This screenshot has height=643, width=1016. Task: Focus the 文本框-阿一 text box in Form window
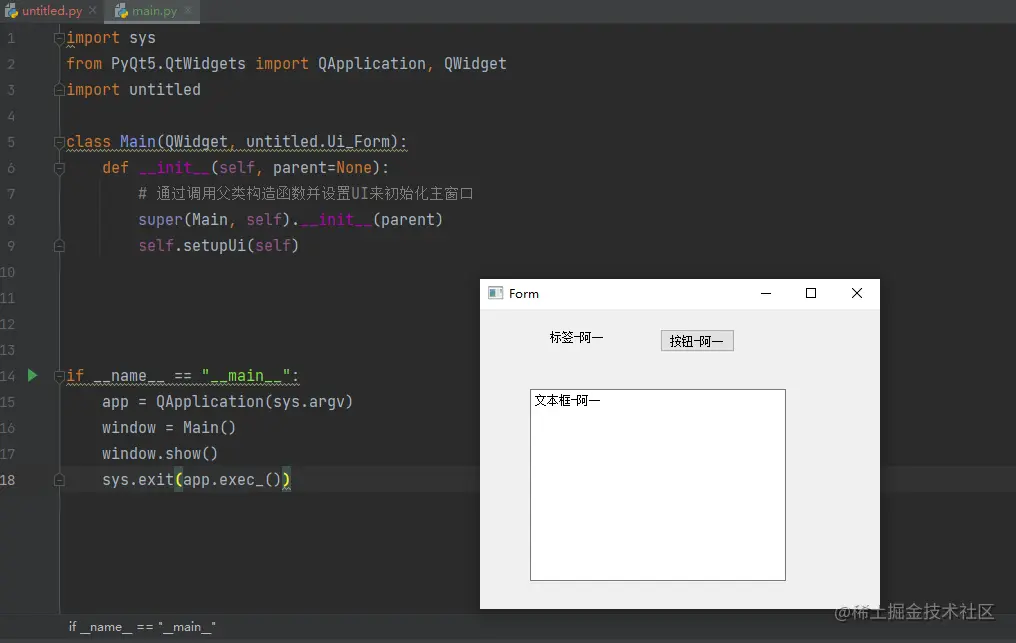pyautogui.click(x=658, y=485)
